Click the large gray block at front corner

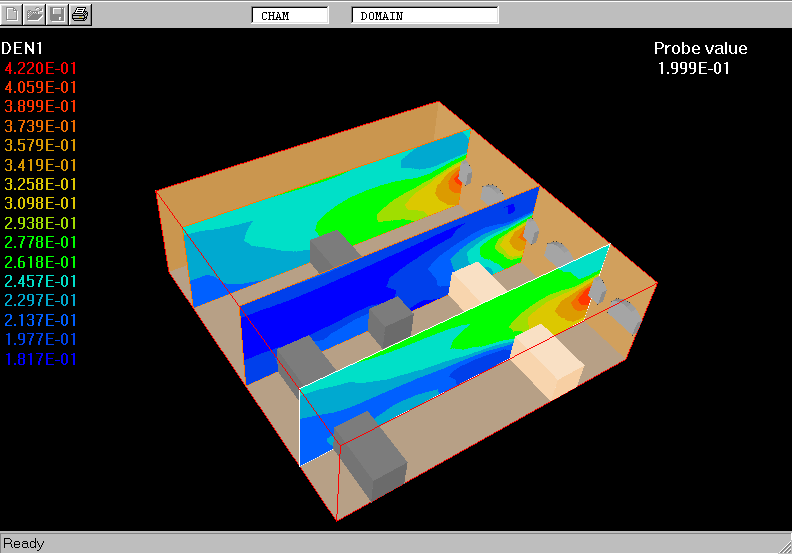point(374,465)
